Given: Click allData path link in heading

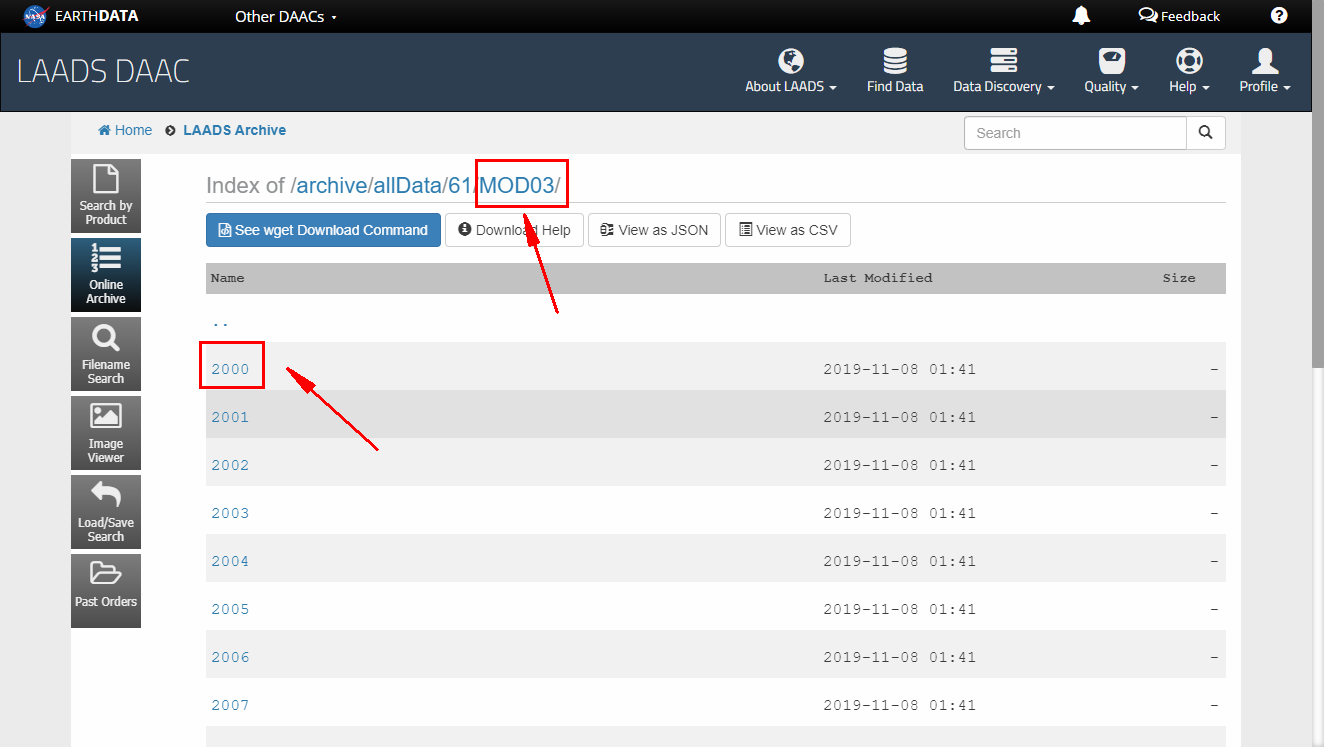Looking at the screenshot, I should click(408, 185).
